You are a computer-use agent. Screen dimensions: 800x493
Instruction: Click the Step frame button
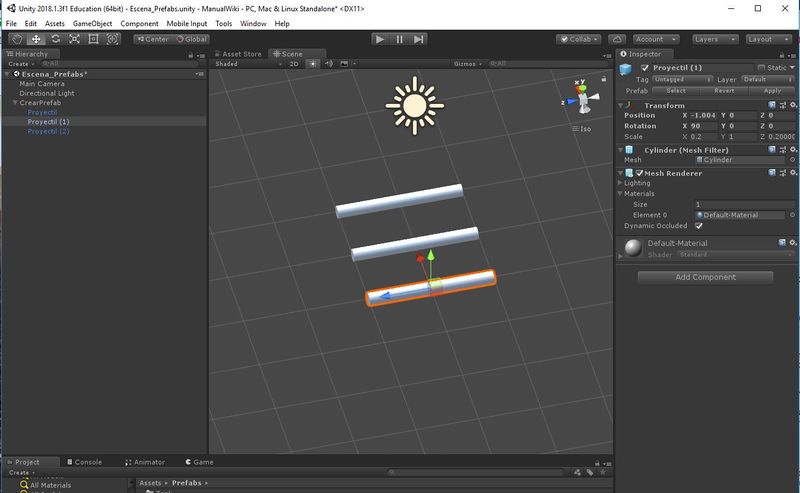[x=418, y=39]
